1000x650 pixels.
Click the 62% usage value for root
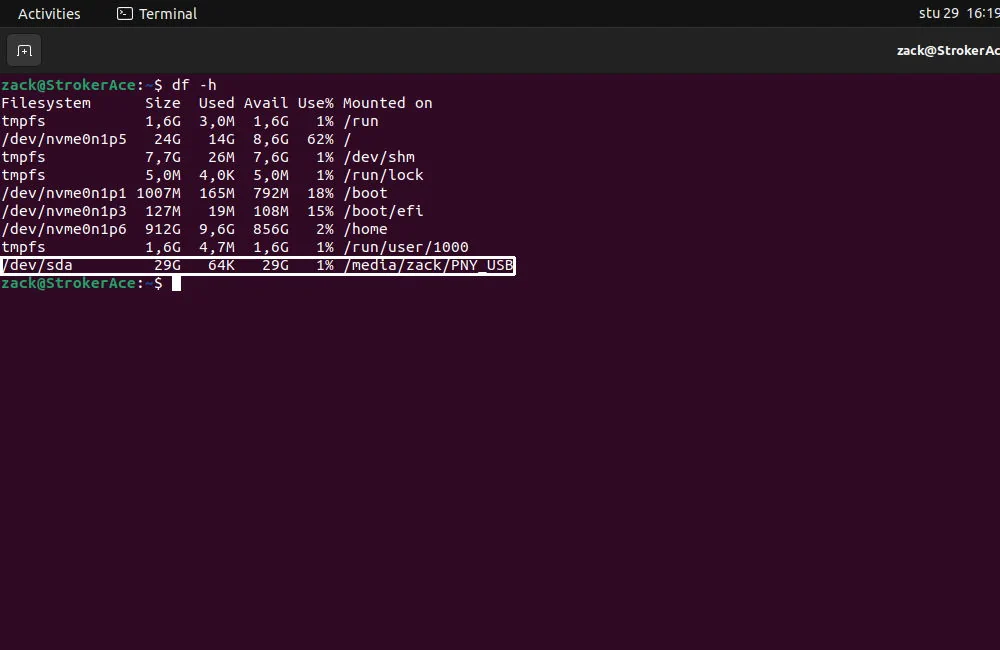(x=320, y=139)
